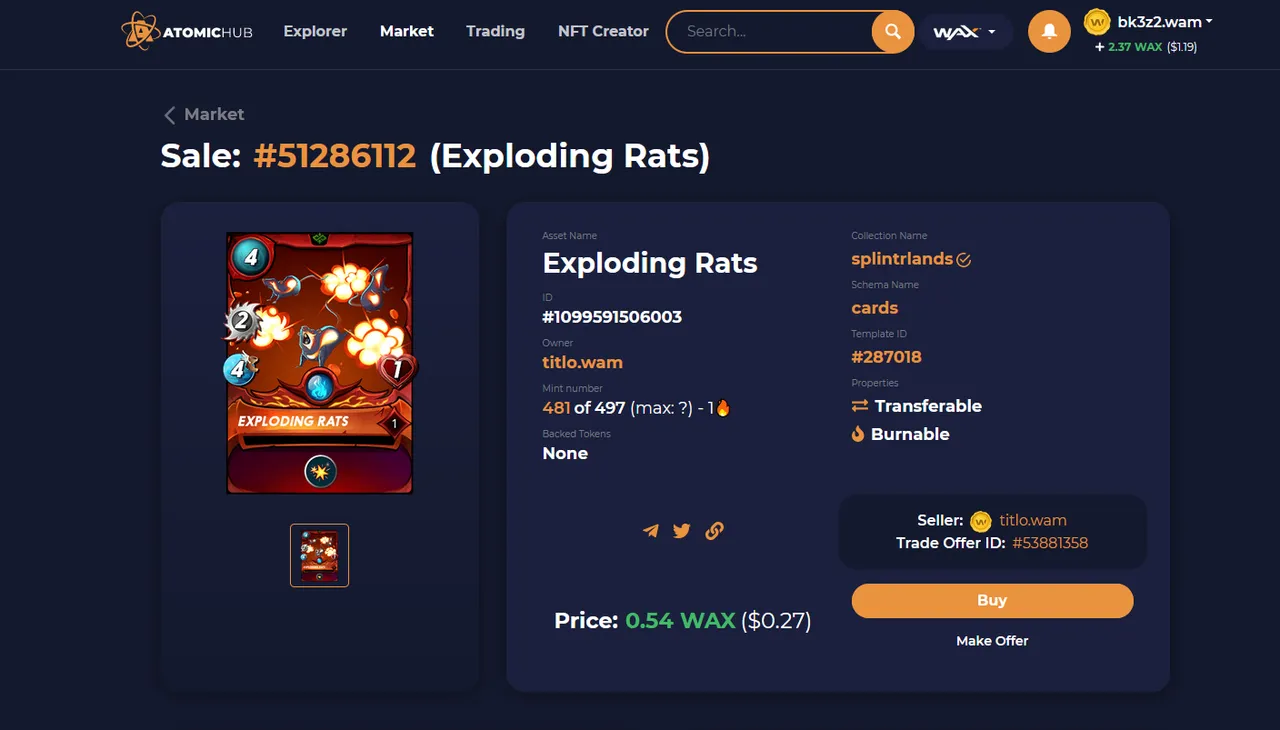Open the WAX chain selector dropdown
Screen dimensions: 1280x730
point(966,32)
